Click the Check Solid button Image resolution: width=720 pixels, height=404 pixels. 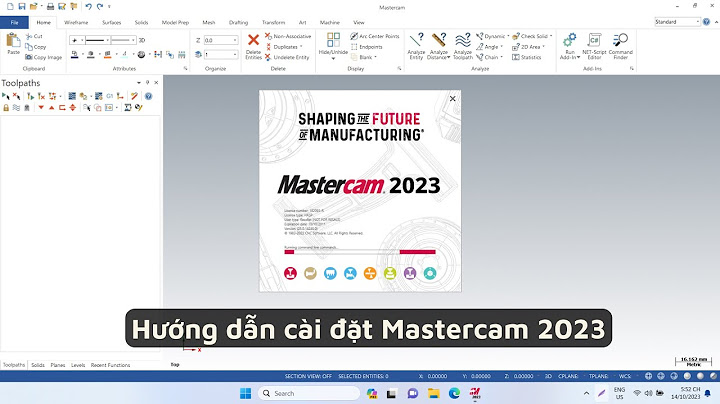532,36
